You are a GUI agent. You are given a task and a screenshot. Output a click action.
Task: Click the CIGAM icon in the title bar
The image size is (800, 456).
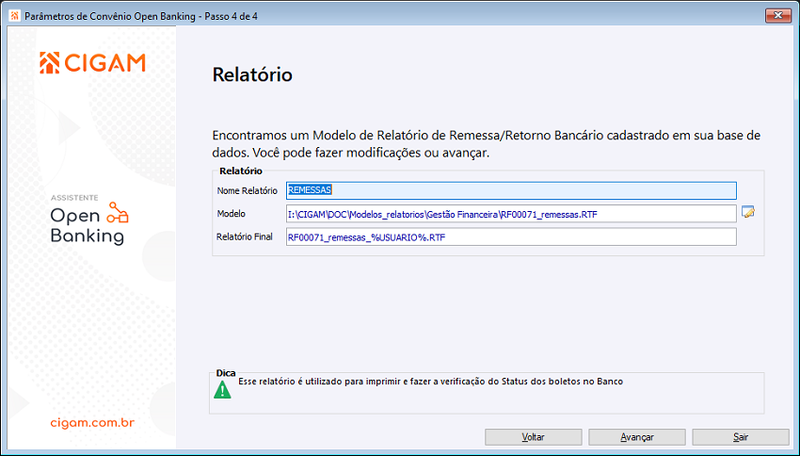15,16
